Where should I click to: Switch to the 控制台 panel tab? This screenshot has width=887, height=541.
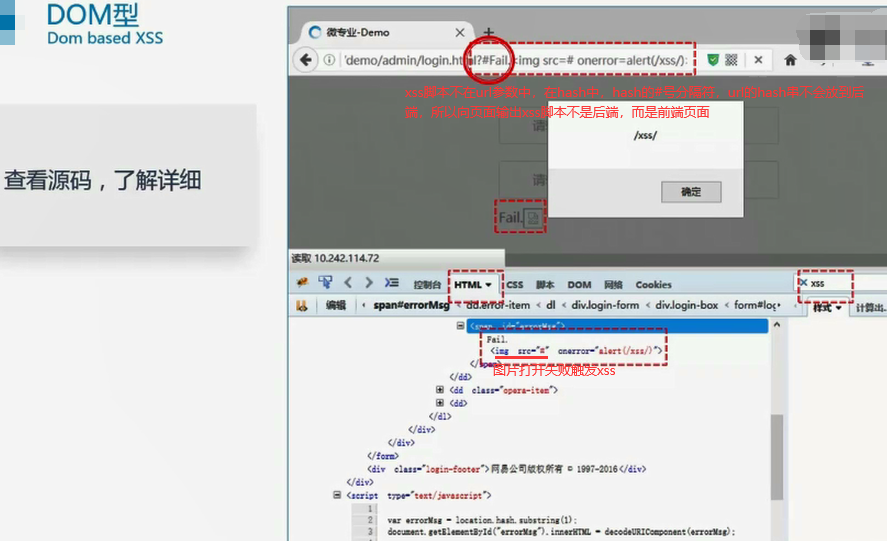[427, 285]
